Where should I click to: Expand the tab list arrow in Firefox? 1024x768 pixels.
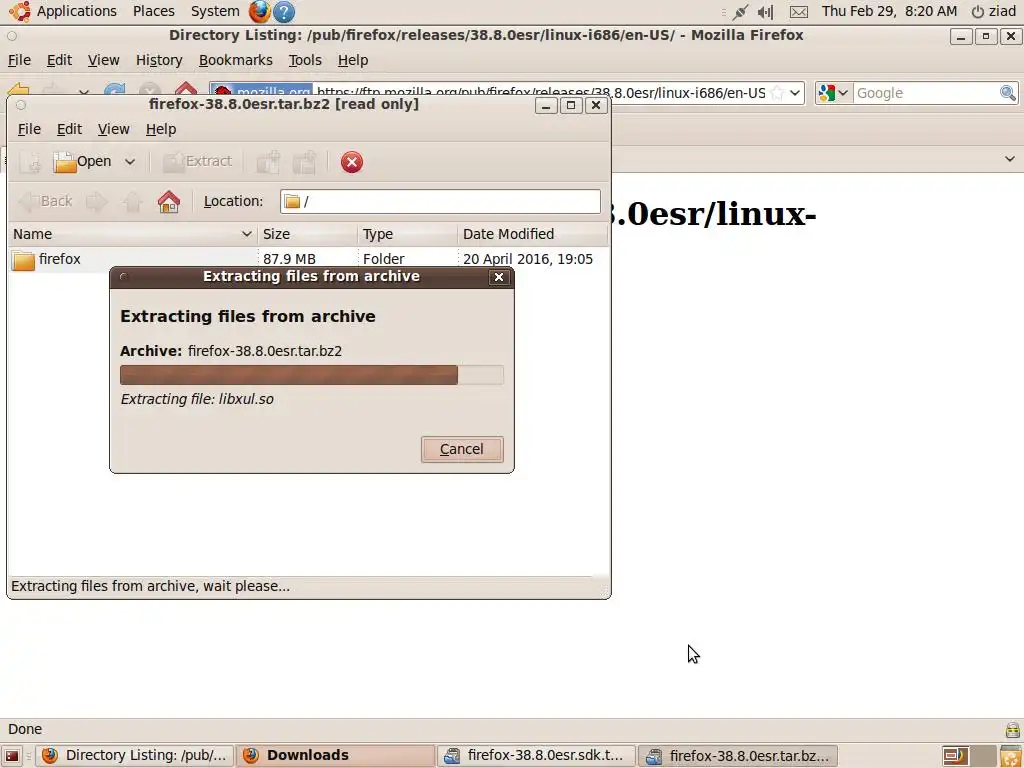tap(1010, 159)
